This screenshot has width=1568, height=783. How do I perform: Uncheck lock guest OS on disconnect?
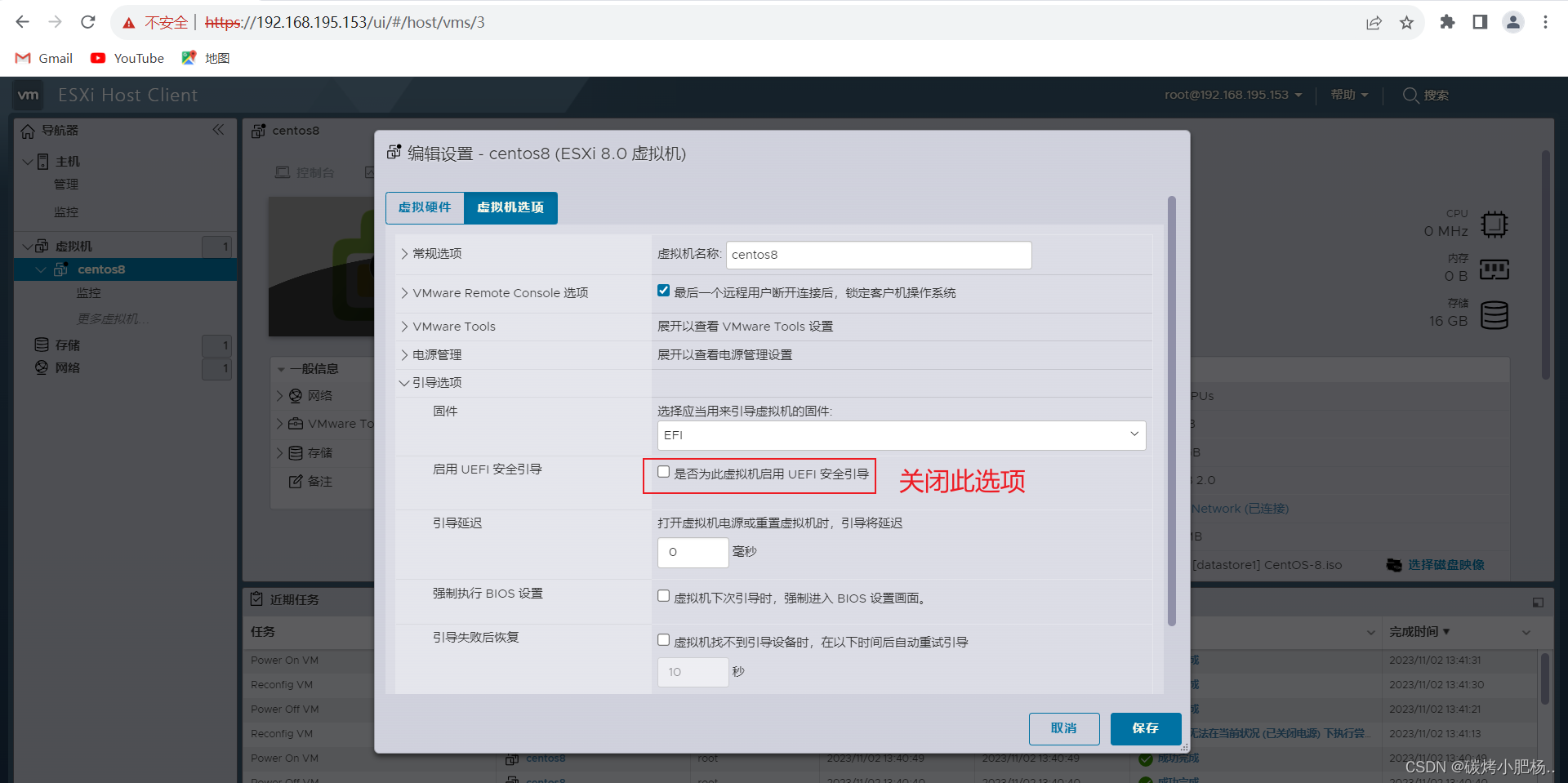[x=663, y=291]
